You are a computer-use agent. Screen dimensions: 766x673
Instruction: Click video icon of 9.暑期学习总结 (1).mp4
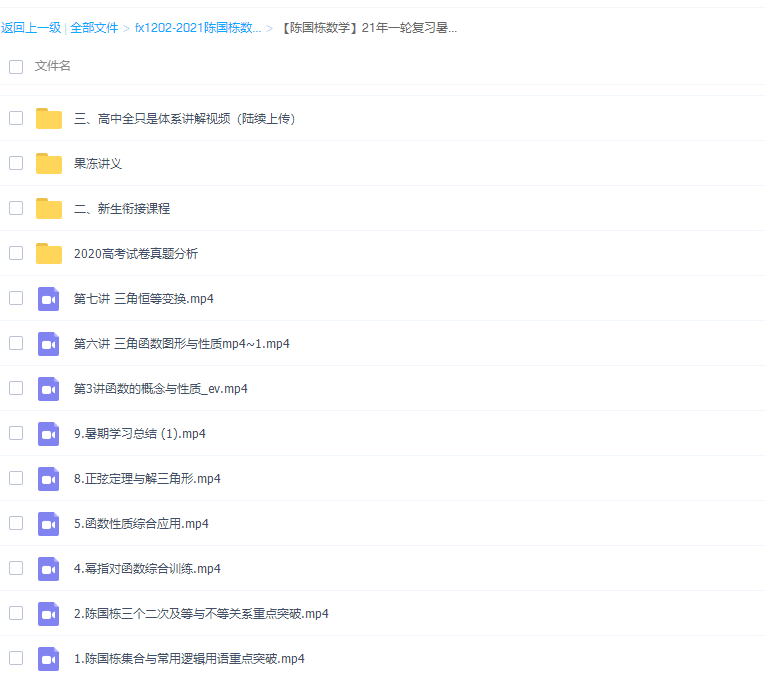[48, 433]
